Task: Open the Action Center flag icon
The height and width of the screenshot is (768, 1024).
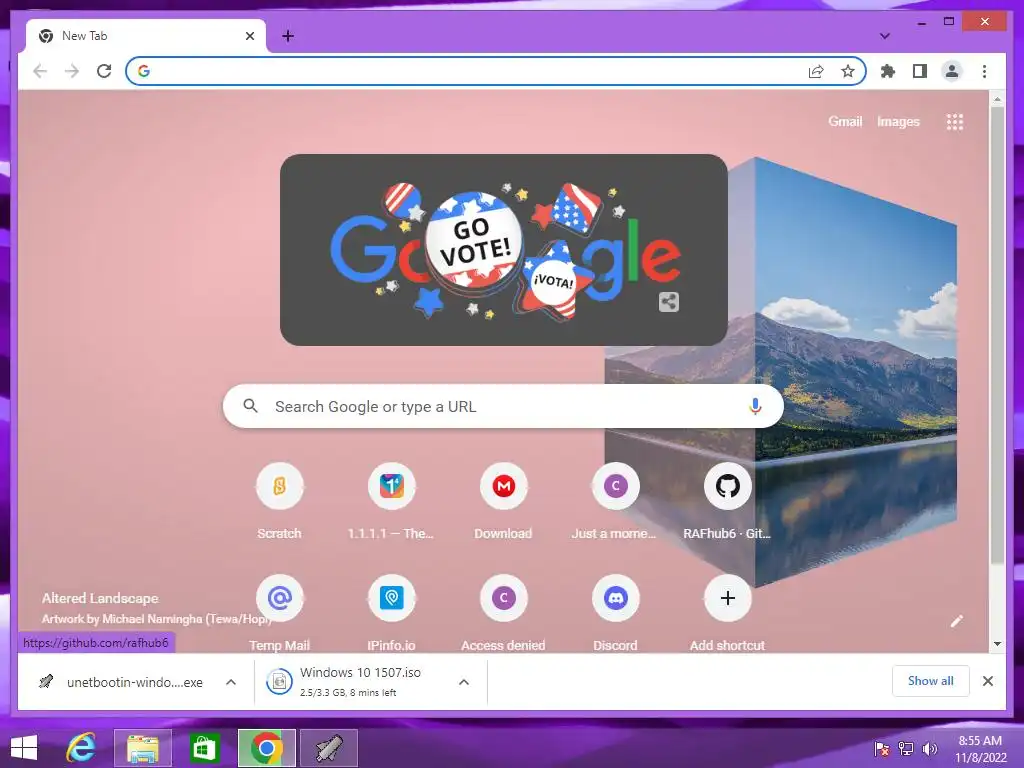Action: [882, 748]
